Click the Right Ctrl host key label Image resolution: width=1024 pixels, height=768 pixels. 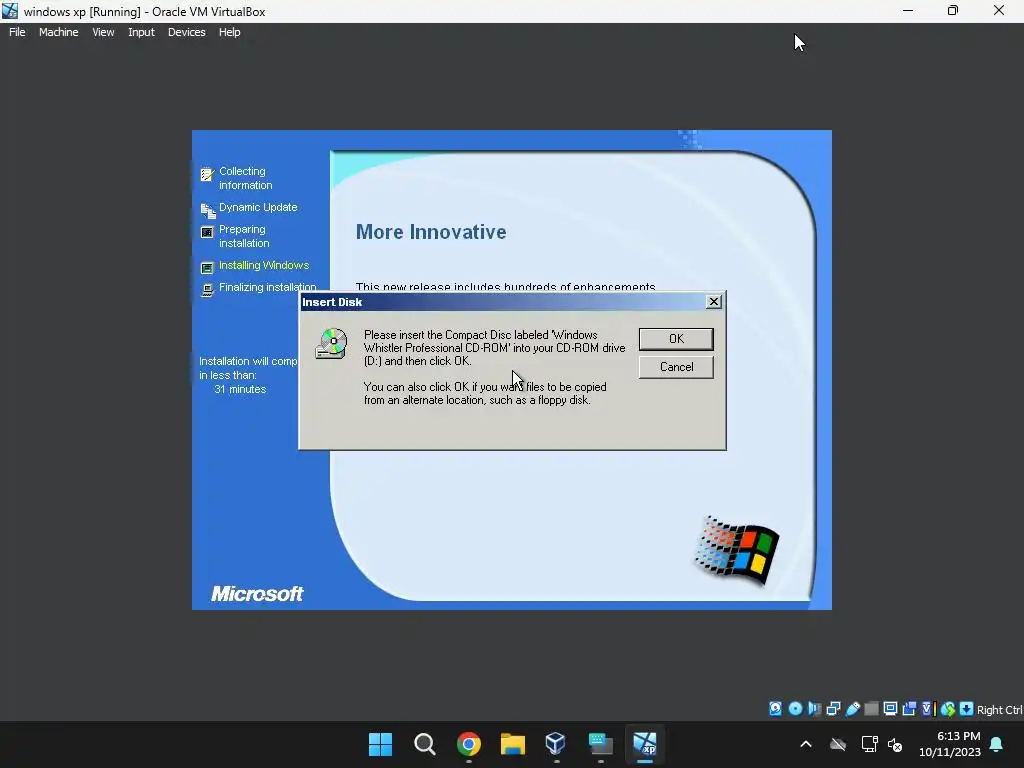999,710
